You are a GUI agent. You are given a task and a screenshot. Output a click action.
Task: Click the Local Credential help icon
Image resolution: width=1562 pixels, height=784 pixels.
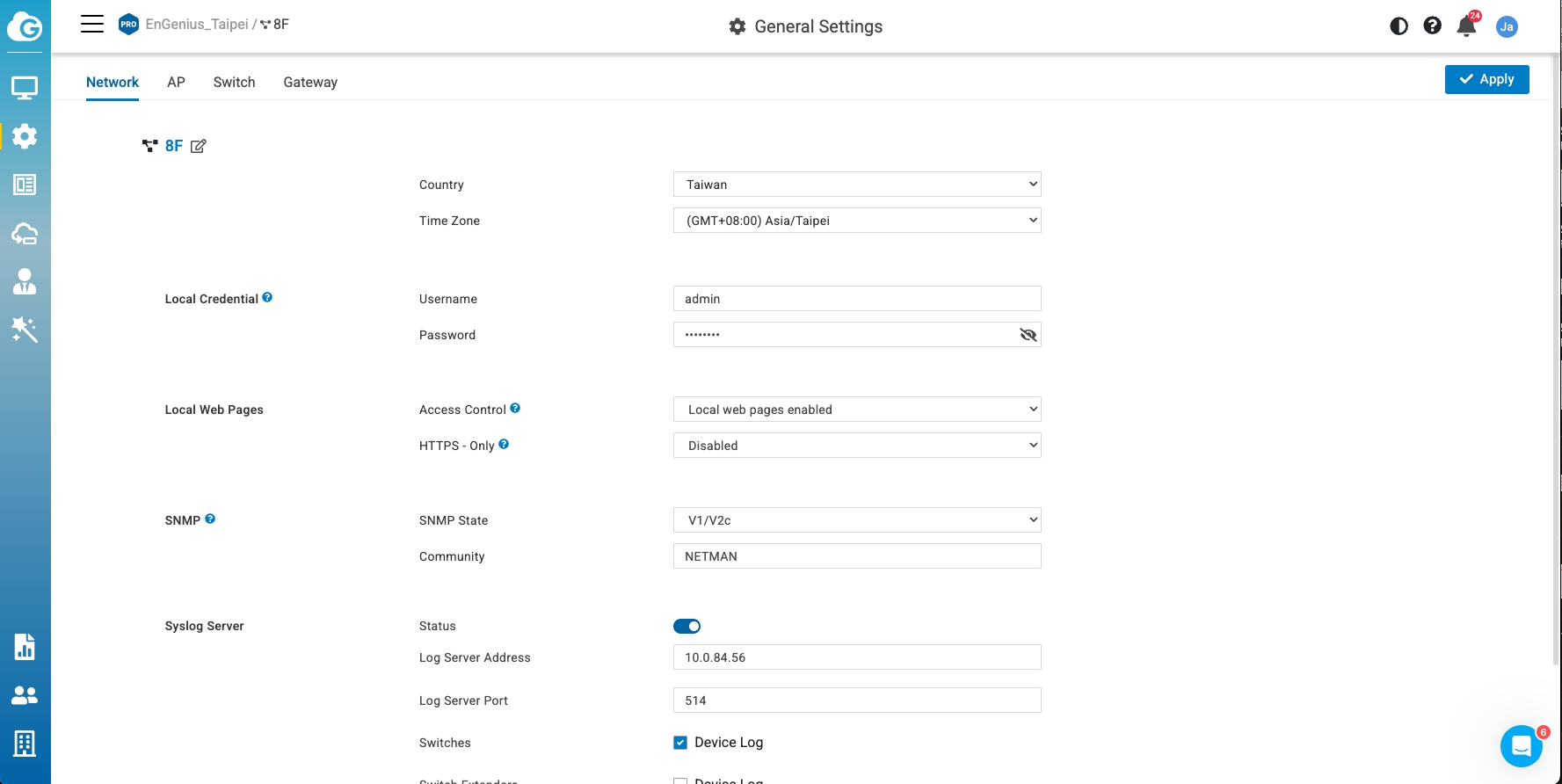coord(267,298)
